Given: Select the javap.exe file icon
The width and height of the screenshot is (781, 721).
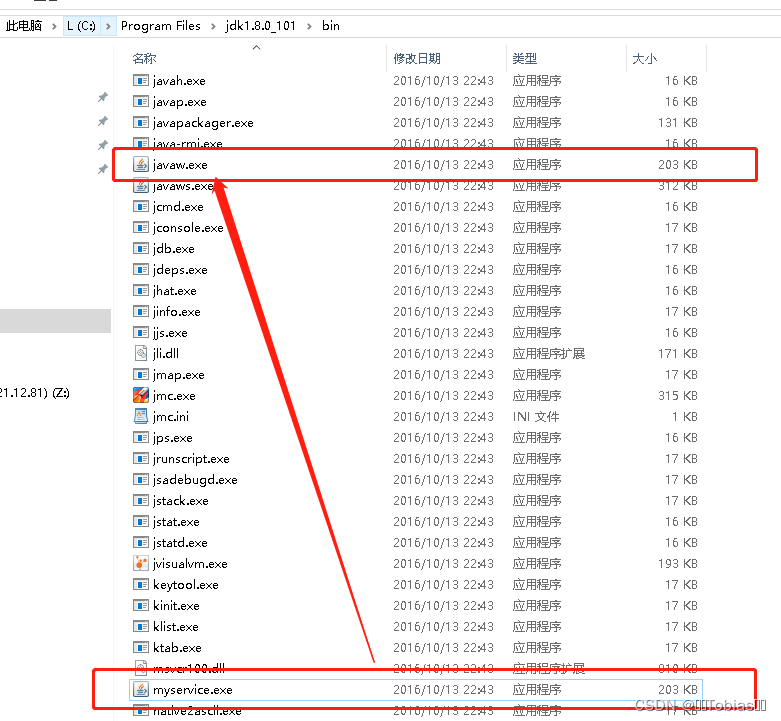Looking at the screenshot, I should (141, 102).
